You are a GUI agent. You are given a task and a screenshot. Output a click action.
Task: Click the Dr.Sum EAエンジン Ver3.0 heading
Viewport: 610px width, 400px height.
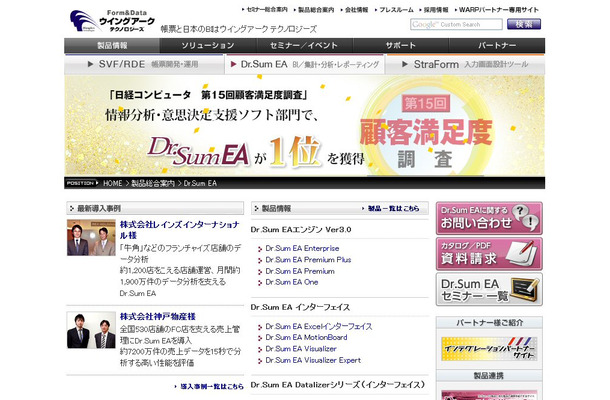pos(301,230)
